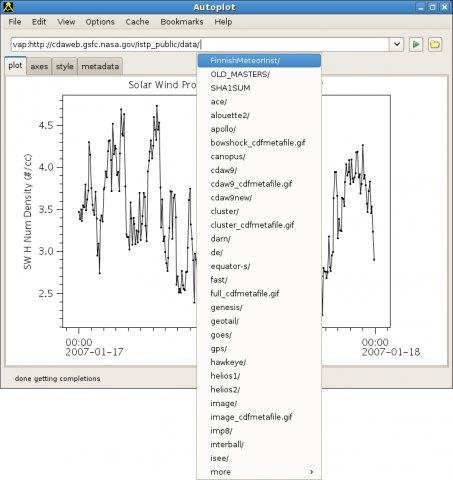453x480 pixels.
Task: Click 'done getting completions' status message
Action: [57, 379]
